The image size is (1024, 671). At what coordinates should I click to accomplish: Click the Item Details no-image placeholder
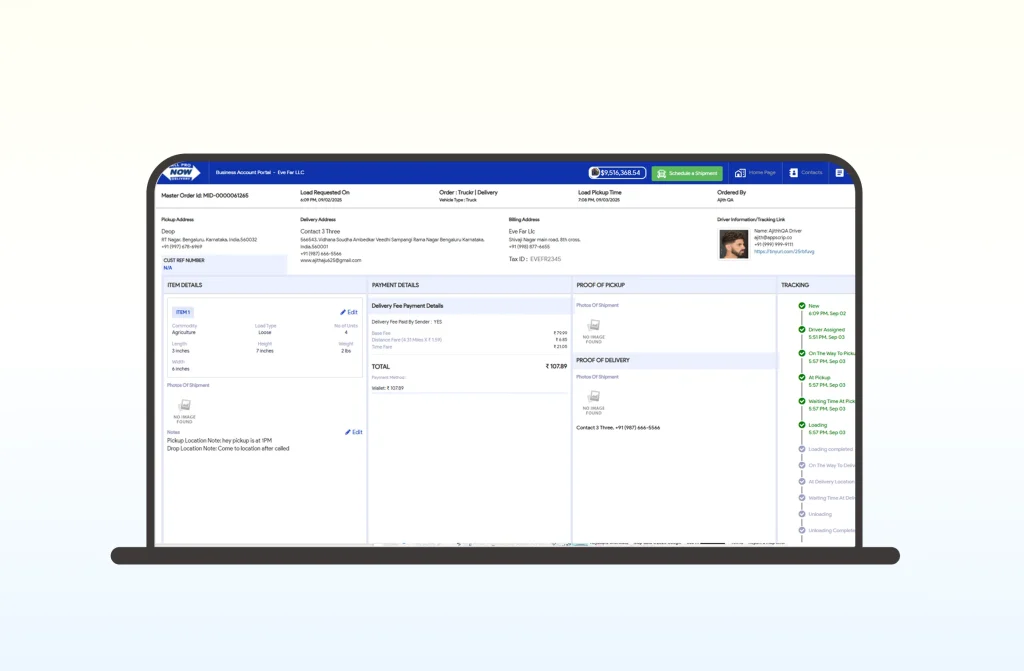tap(184, 406)
